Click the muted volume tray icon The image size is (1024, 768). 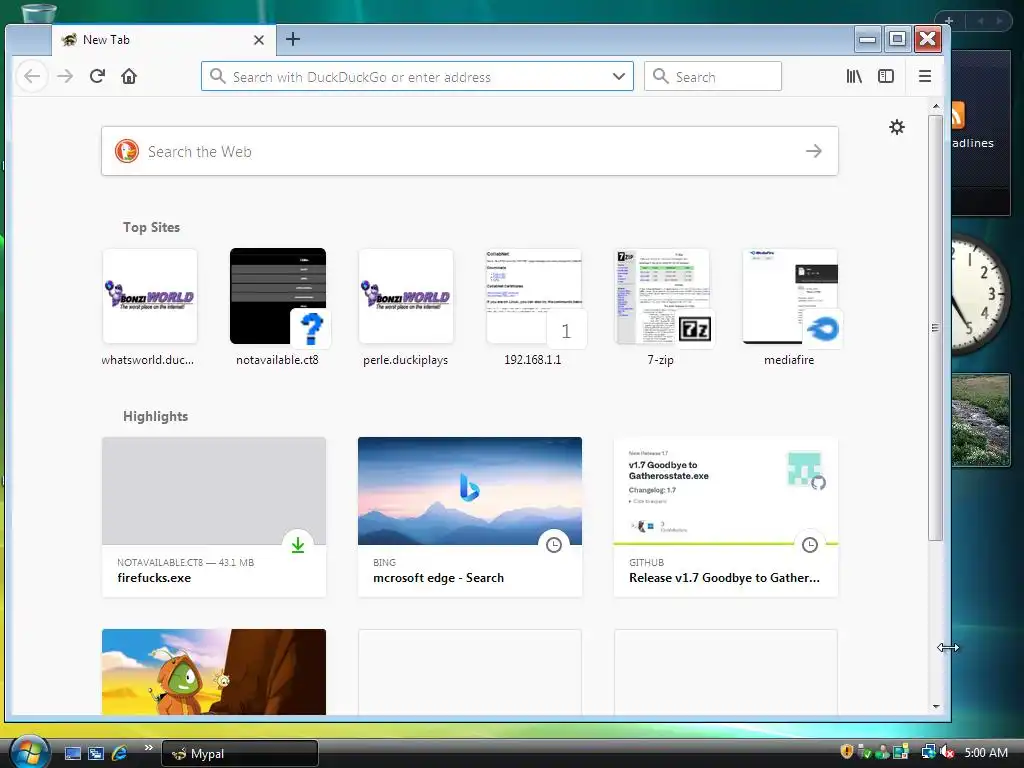coord(947,752)
